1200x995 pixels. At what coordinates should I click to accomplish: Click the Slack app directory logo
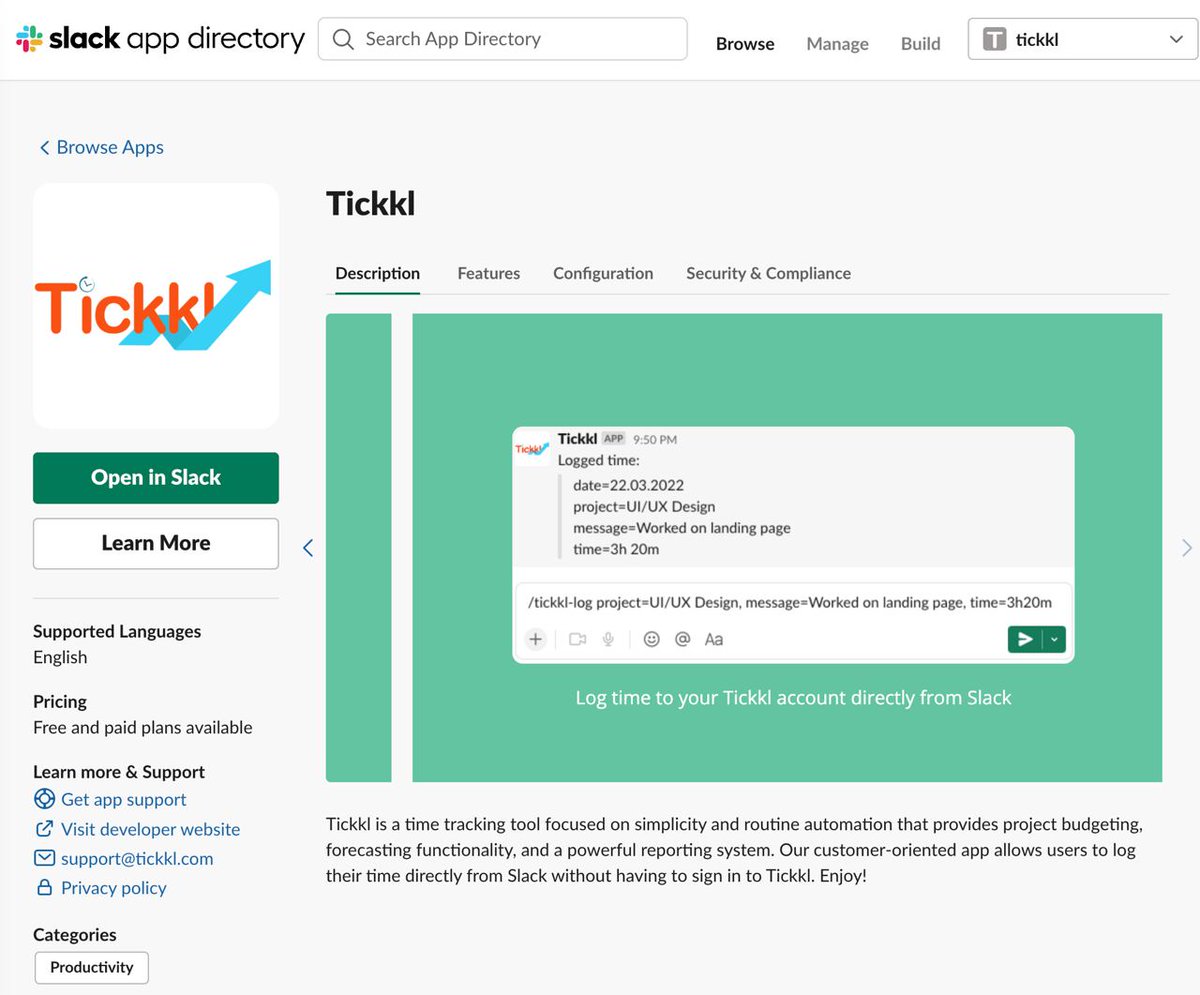[x=160, y=39]
